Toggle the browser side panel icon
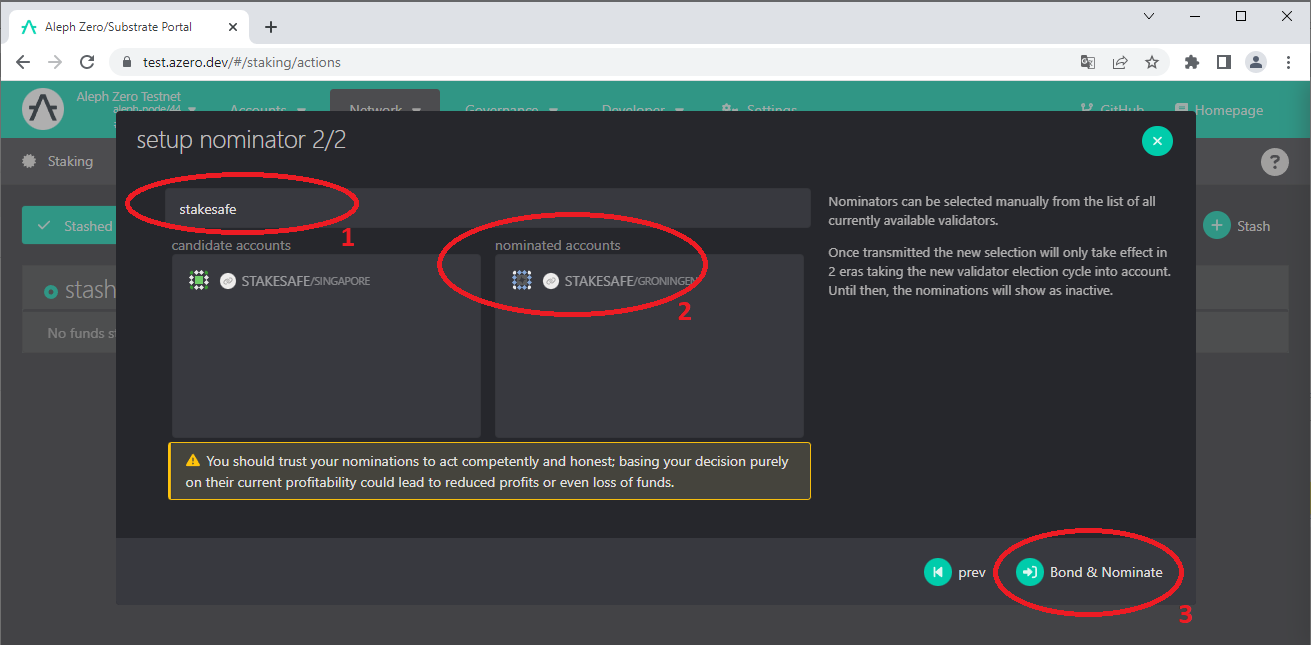Screen dimensions: 1311x645 pyautogui.click(x=1223, y=62)
